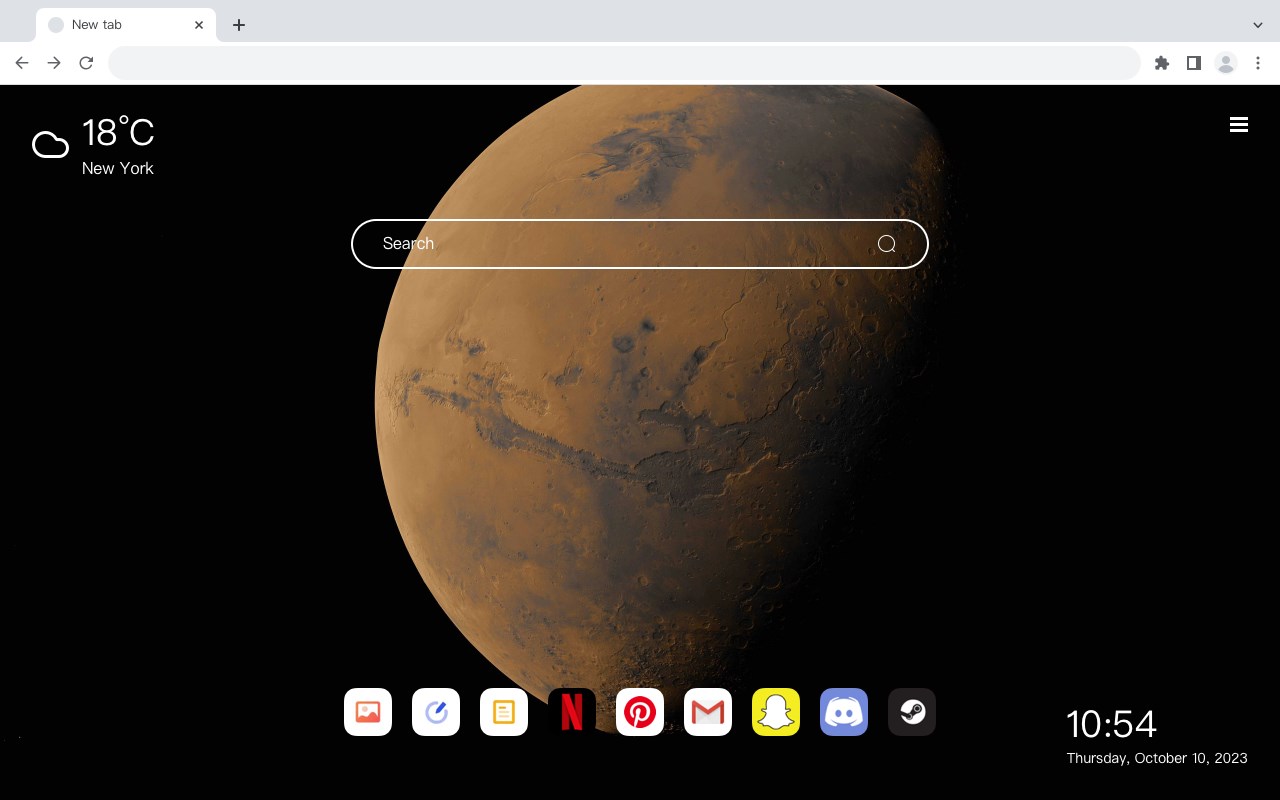The height and width of the screenshot is (800, 1280).
Task: Open the yellow notes shortcut icon
Action: [x=504, y=712]
